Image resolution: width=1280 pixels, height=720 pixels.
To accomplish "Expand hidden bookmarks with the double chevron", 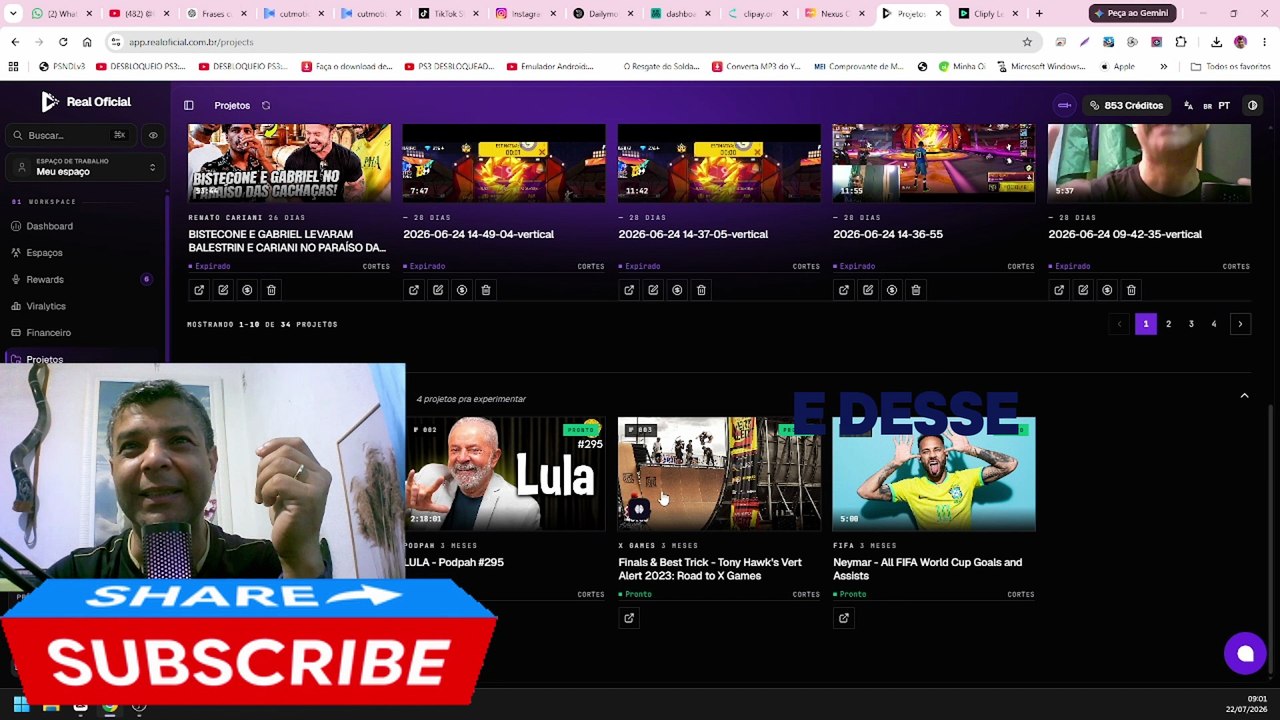I will pos(1163,67).
